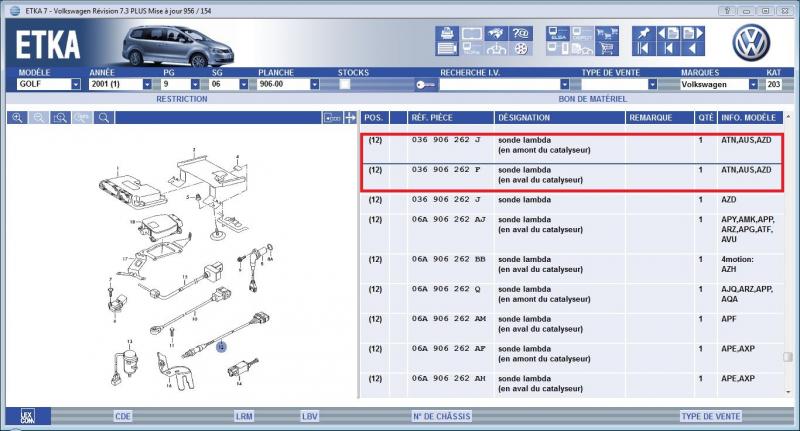Click highlighted position 12 in diagram
The image size is (800, 431).
click(x=221, y=347)
